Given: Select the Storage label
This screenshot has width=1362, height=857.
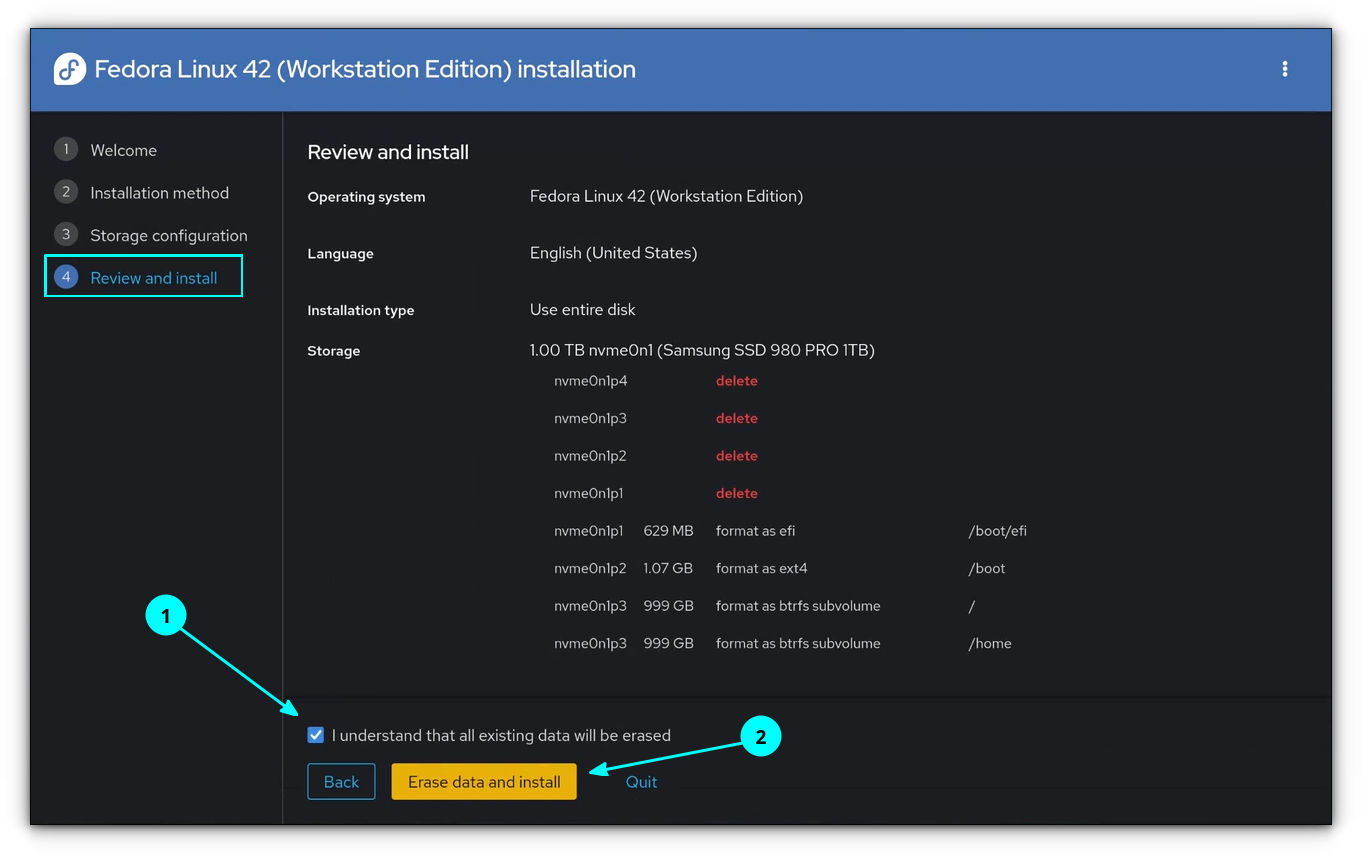Looking at the screenshot, I should 333,351.
